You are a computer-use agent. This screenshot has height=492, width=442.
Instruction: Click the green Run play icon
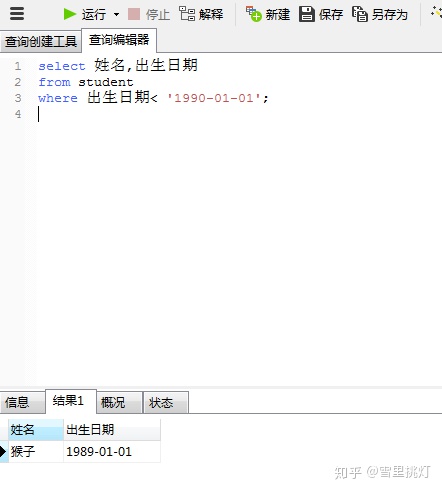point(70,14)
